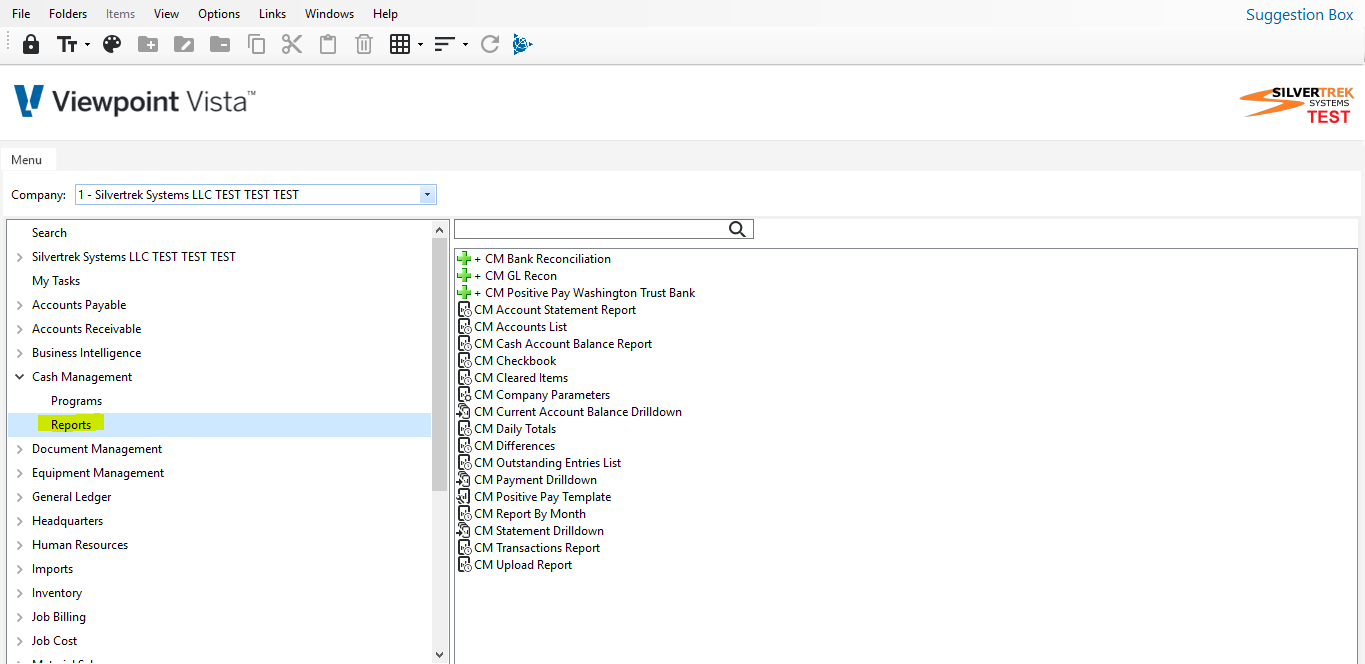Click the trash delete icon
The image size is (1365, 664).
[364, 44]
